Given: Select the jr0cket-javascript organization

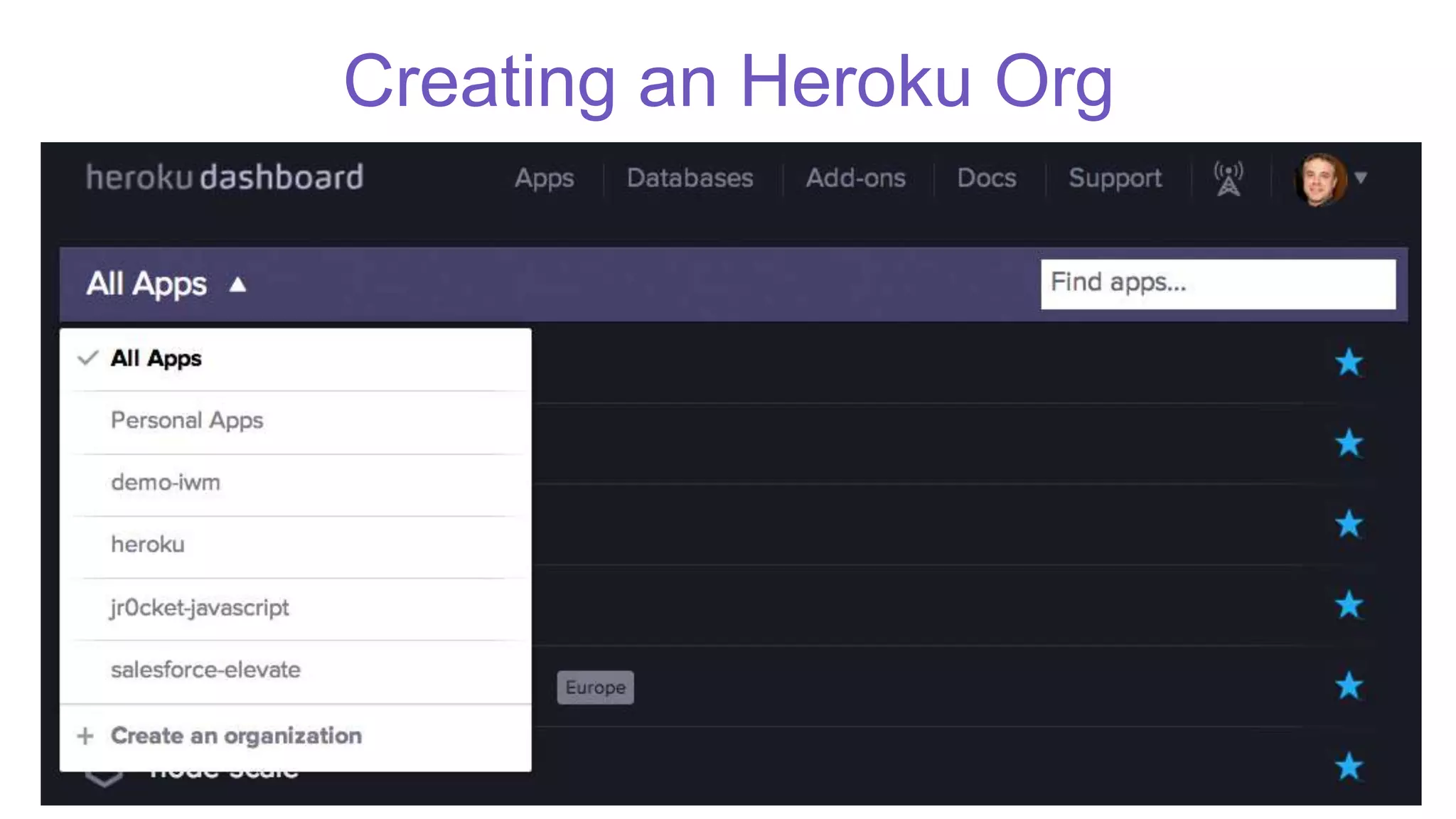Looking at the screenshot, I should (296, 608).
